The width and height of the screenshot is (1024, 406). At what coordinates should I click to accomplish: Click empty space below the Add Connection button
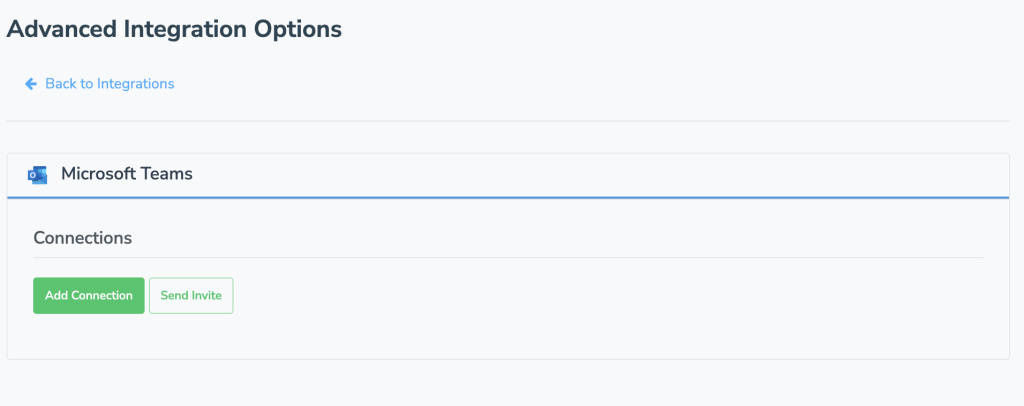88,336
